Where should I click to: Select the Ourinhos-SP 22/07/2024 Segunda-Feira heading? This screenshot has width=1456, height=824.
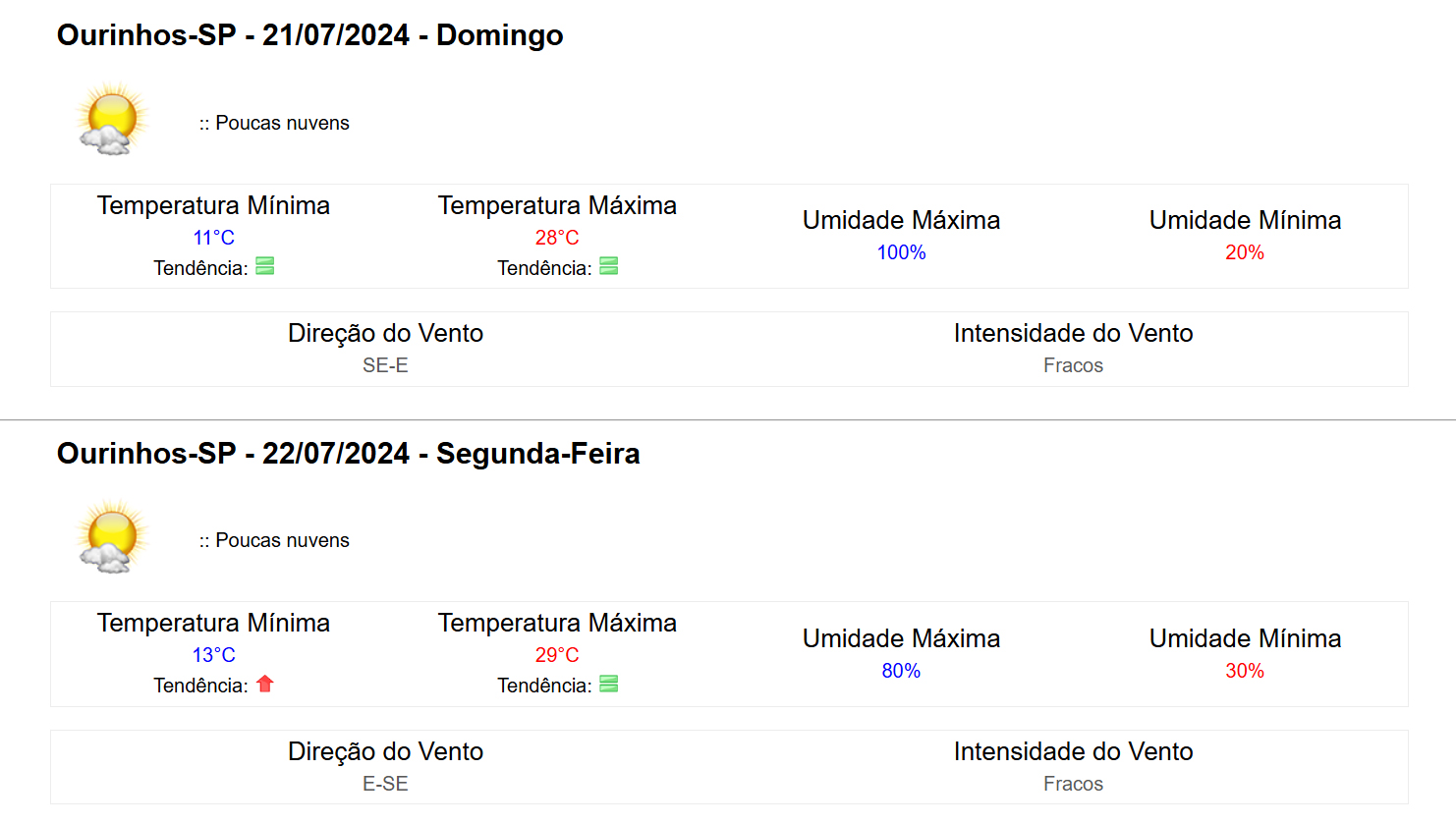point(348,454)
